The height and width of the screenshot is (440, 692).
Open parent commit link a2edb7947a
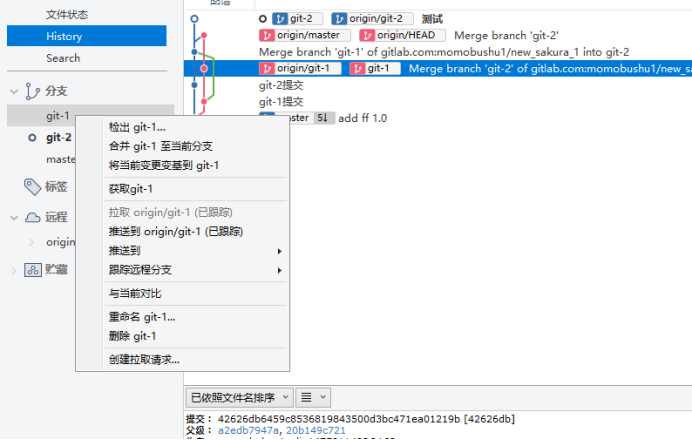coord(248,430)
